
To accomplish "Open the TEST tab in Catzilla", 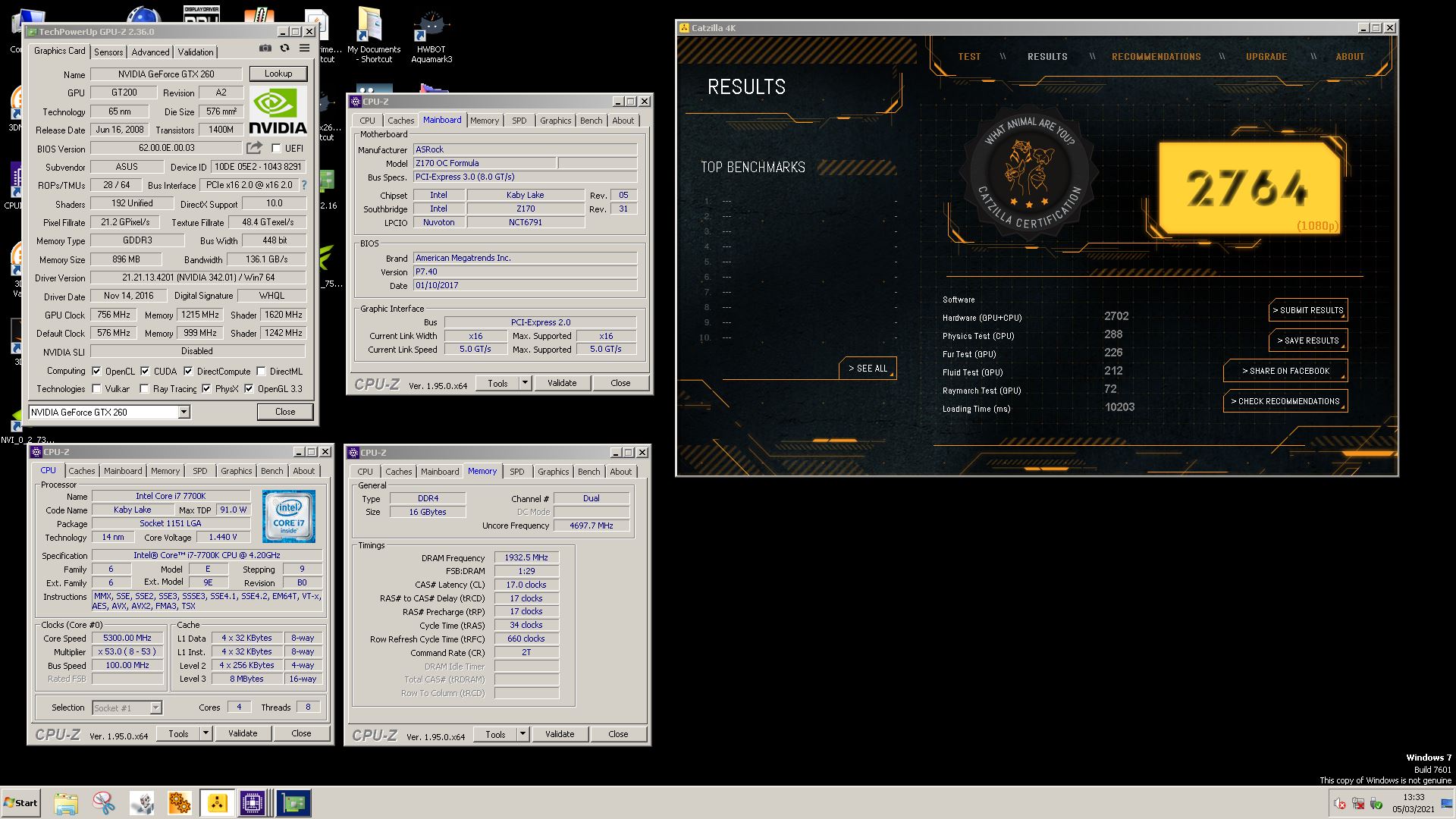I will pyautogui.click(x=969, y=57).
